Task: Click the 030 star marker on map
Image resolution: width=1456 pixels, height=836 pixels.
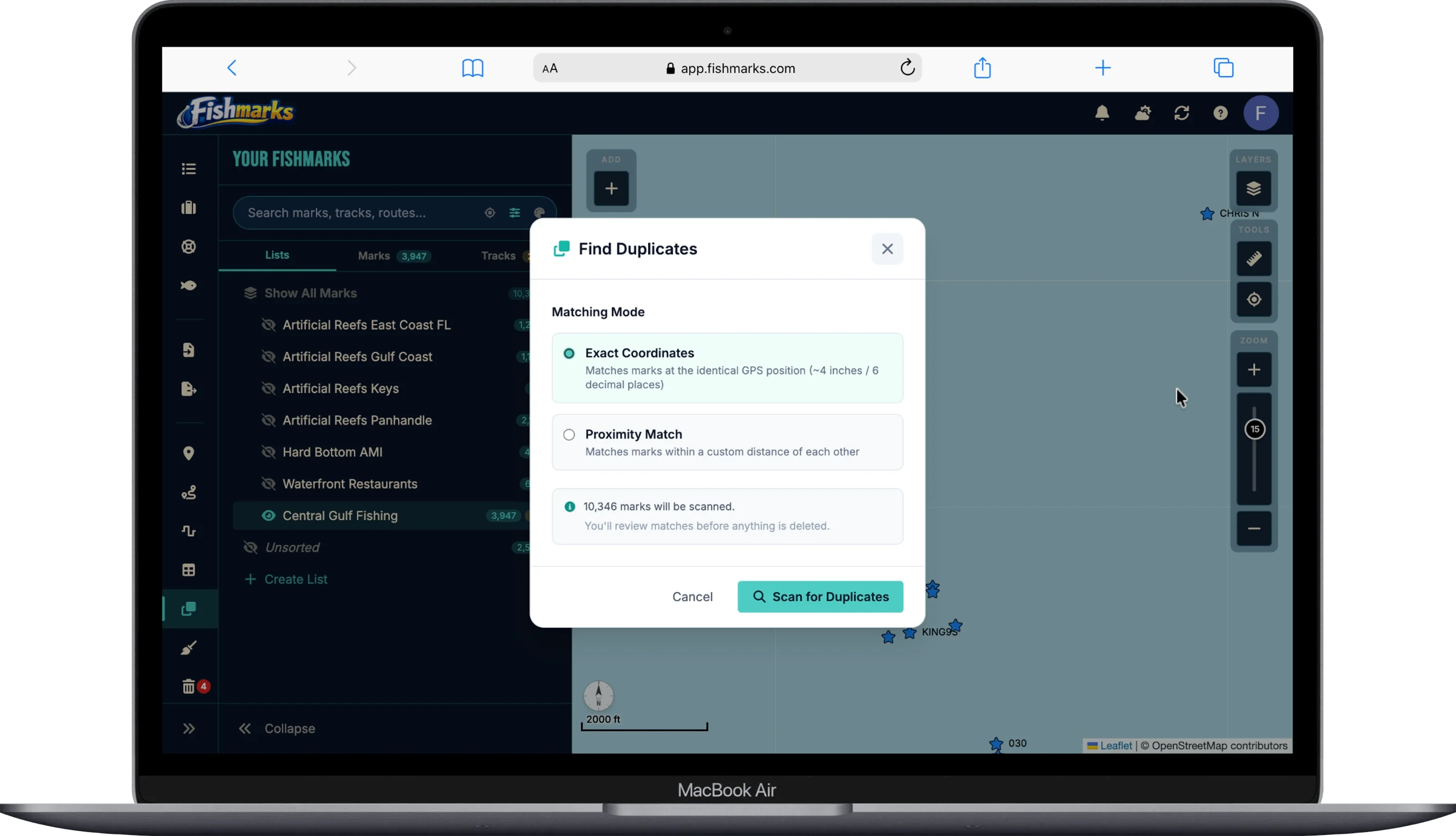Action: point(996,744)
